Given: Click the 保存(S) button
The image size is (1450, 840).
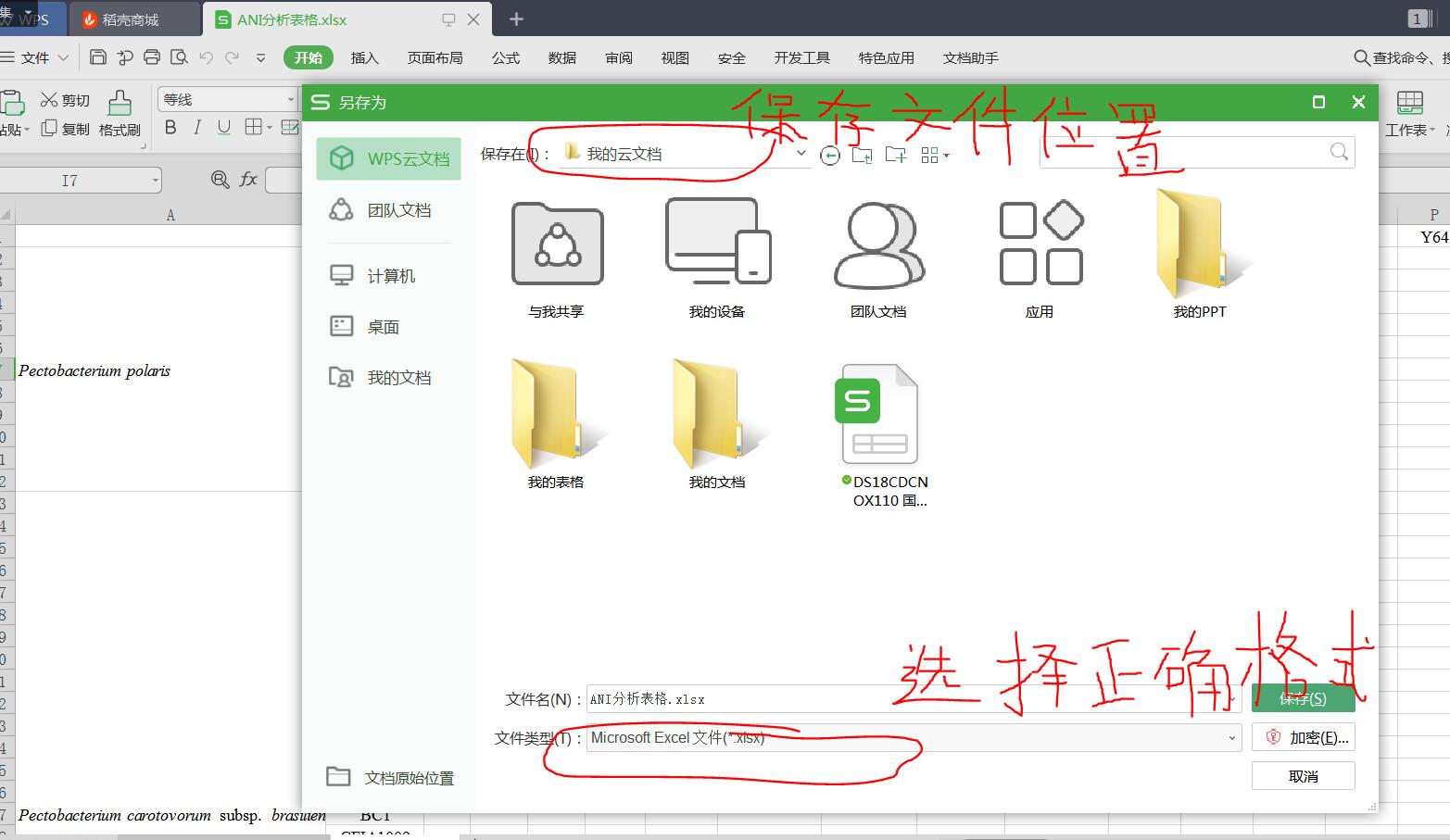Looking at the screenshot, I should (1303, 698).
